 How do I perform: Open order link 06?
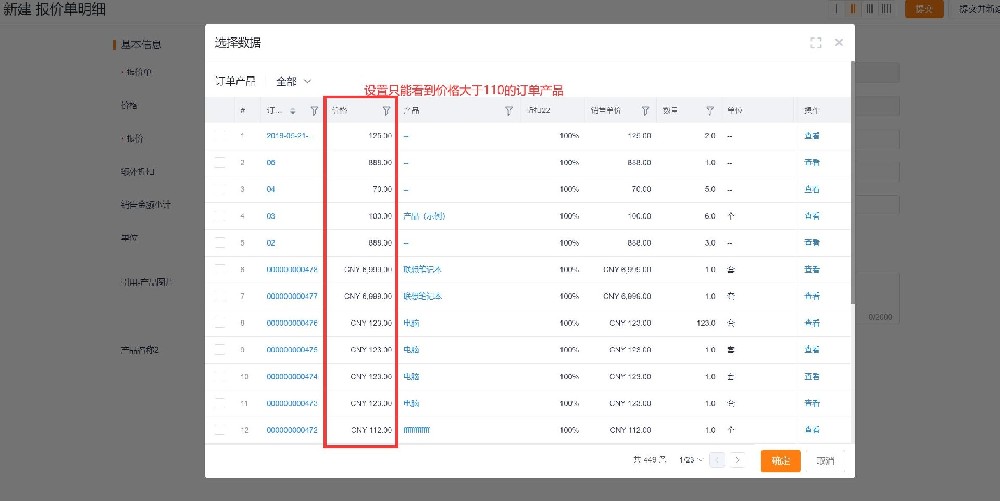271,163
